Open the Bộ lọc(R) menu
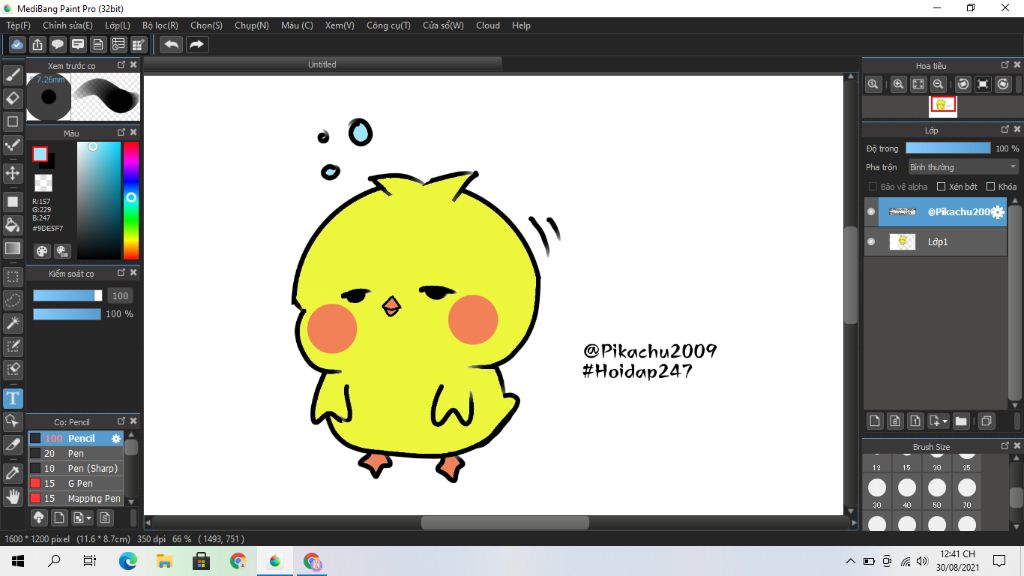Image resolution: width=1024 pixels, height=576 pixels. (x=160, y=25)
